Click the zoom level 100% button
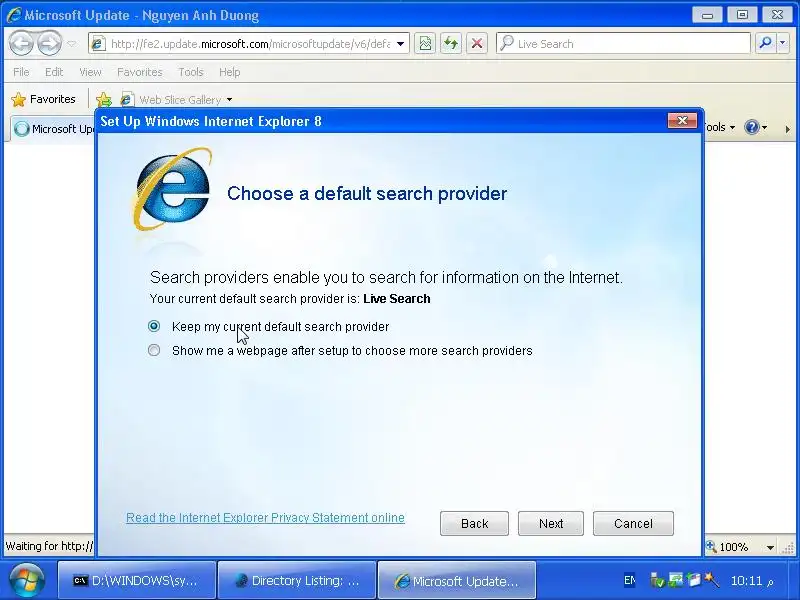This screenshot has height=600, width=800. click(x=728, y=547)
